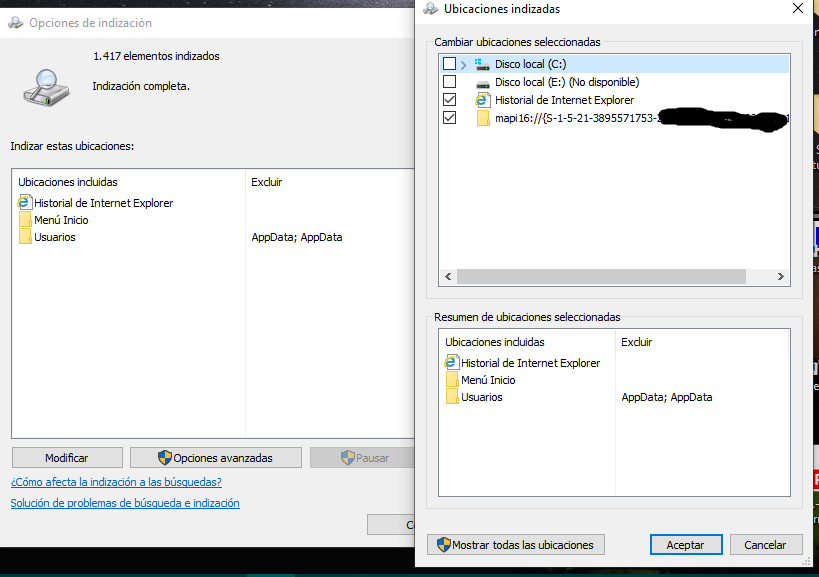Select the mapi16:// location row

point(641,118)
